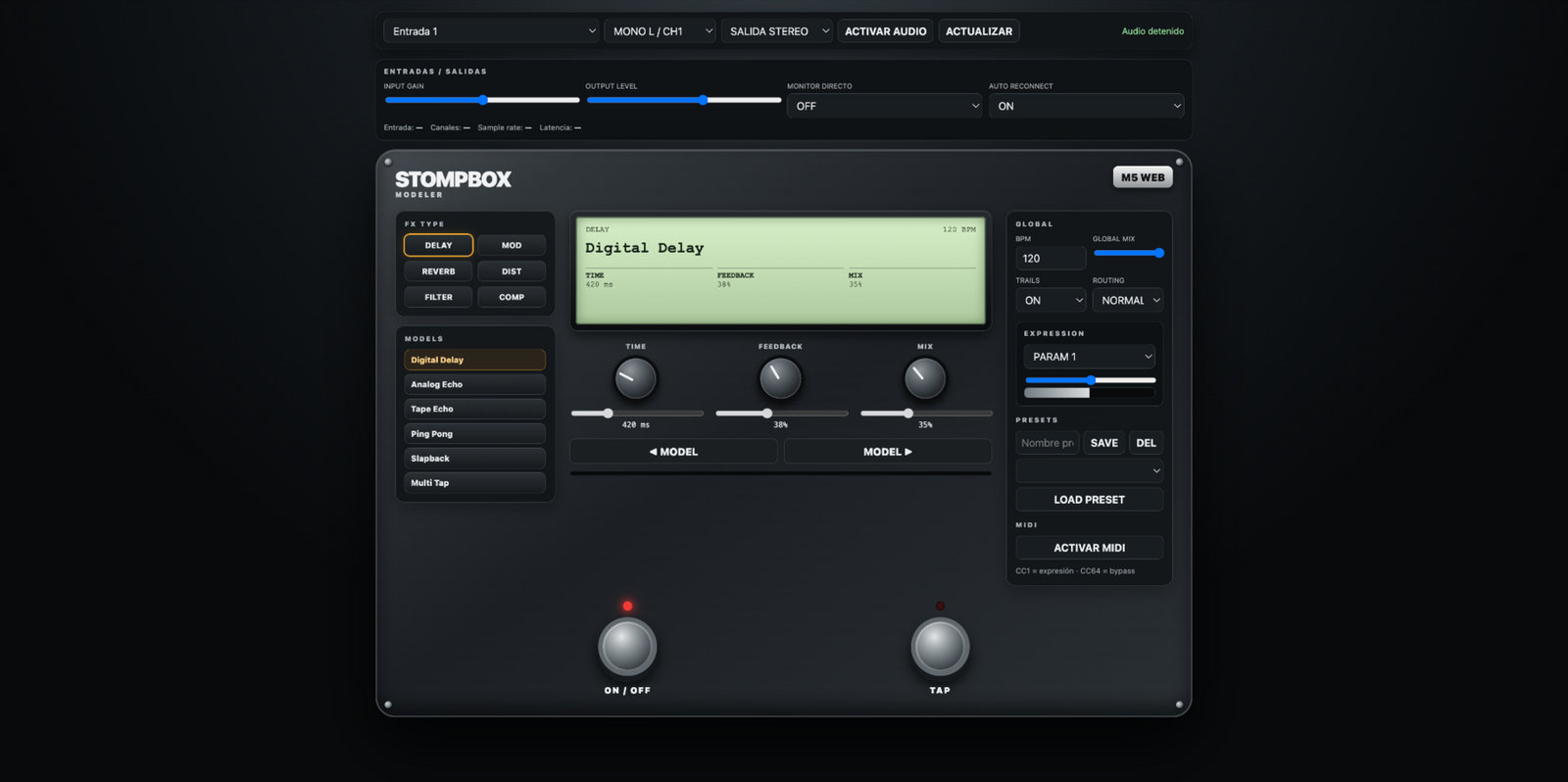
Task: Open the empty preset list dropdown
Action: pos(1090,471)
